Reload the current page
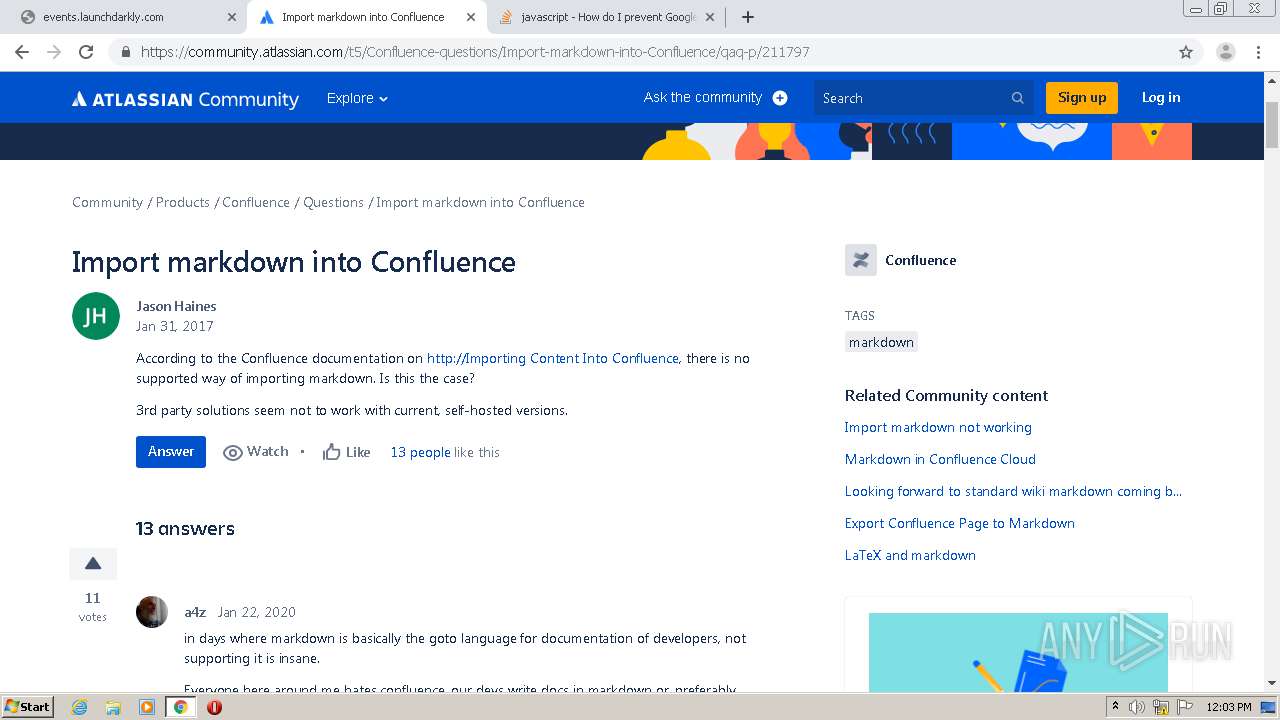The height and width of the screenshot is (720, 1280). click(86, 52)
